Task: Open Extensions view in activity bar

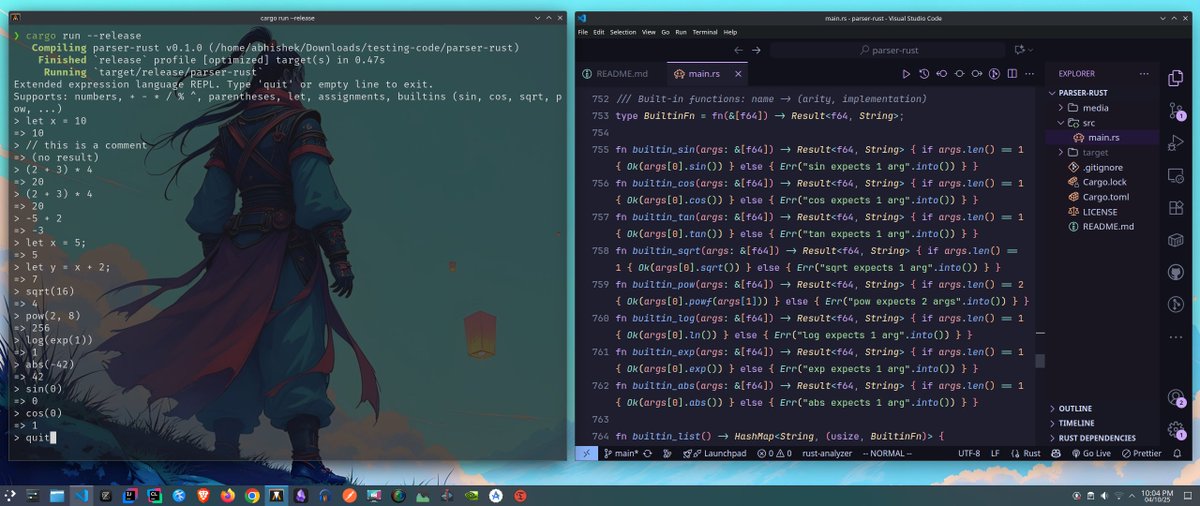Action: pyautogui.click(x=1176, y=208)
